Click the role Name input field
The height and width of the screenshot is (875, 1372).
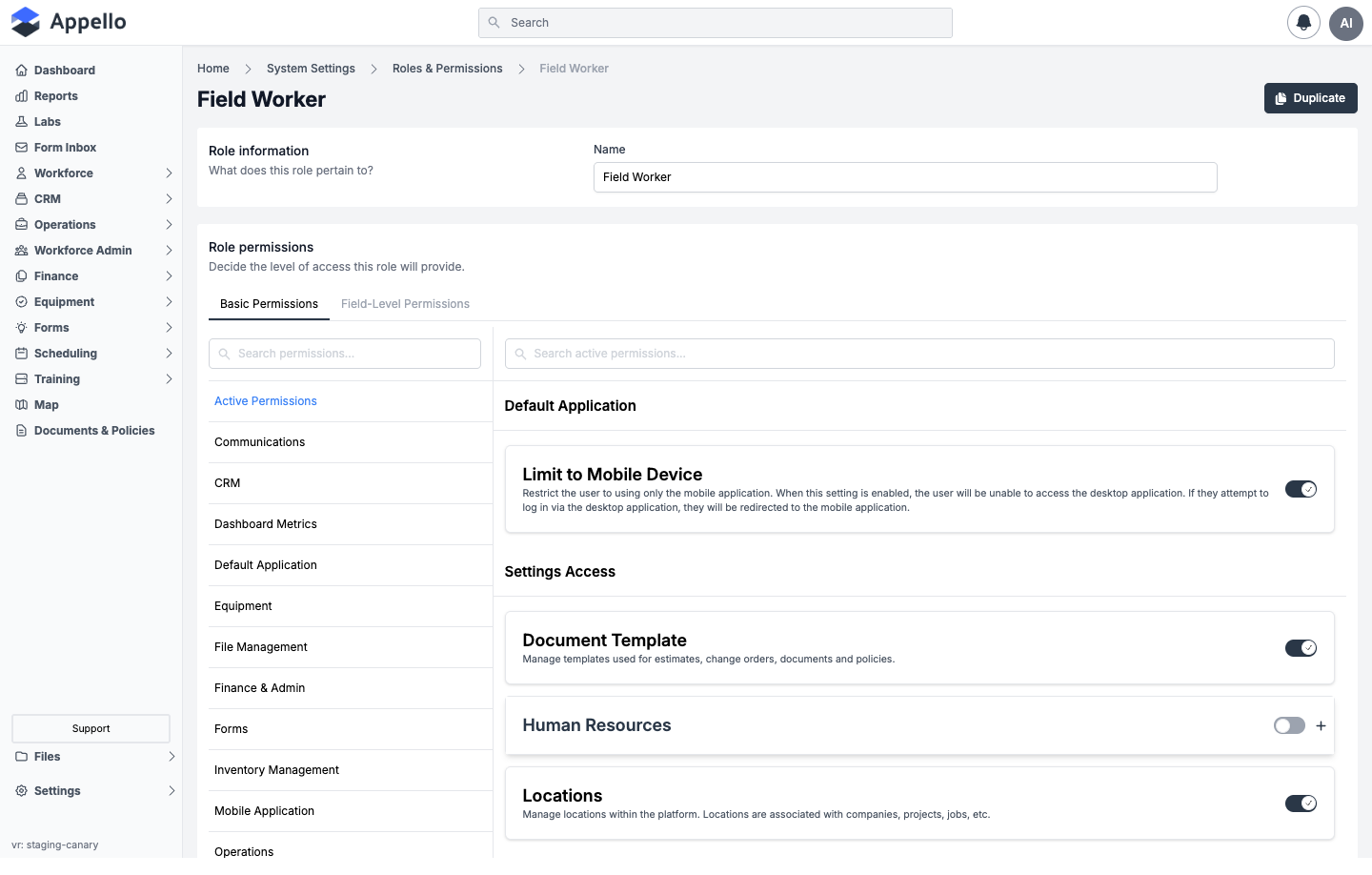click(905, 177)
